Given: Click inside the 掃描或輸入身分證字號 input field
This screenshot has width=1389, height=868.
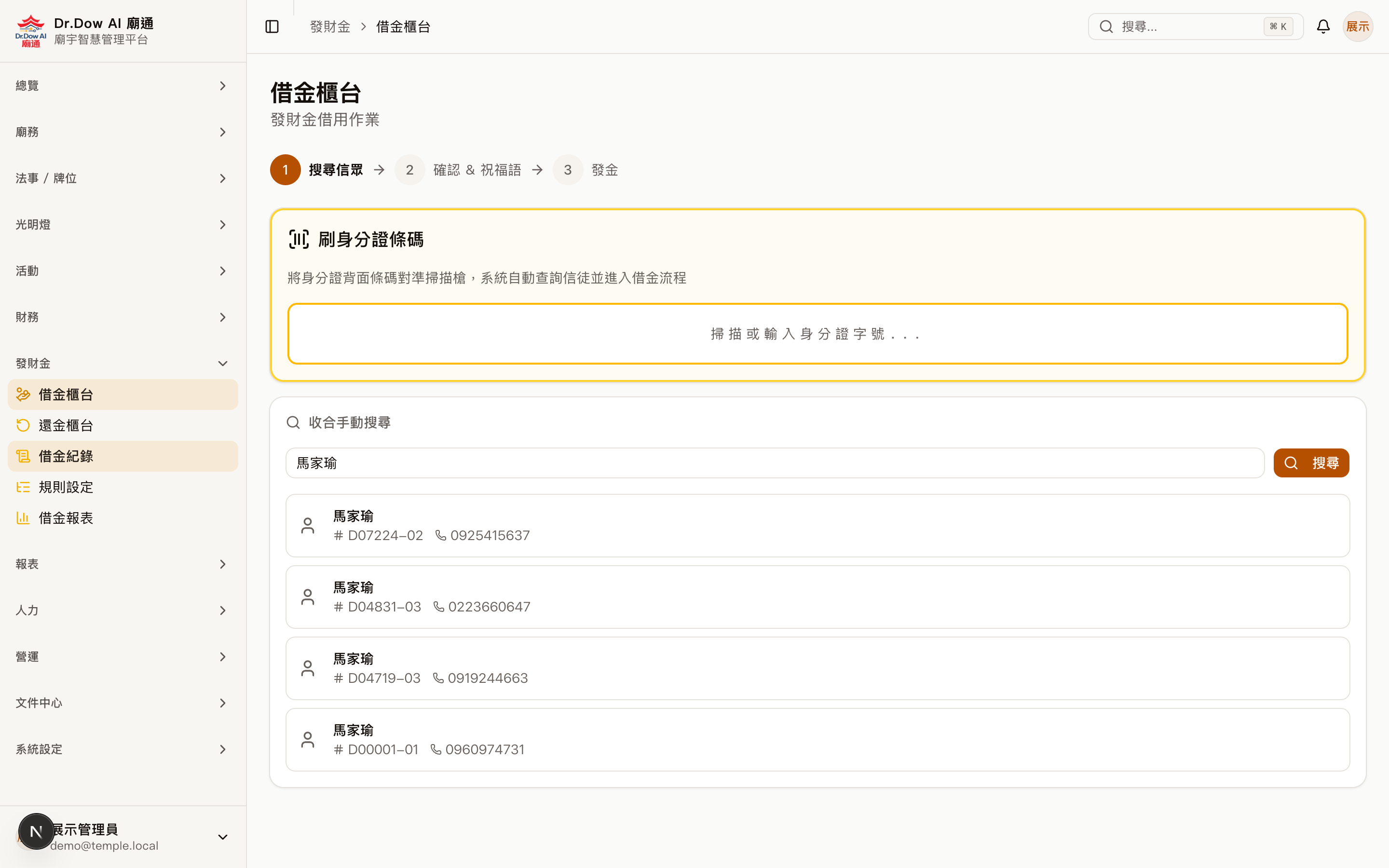Looking at the screenshot, I should 817,333.
